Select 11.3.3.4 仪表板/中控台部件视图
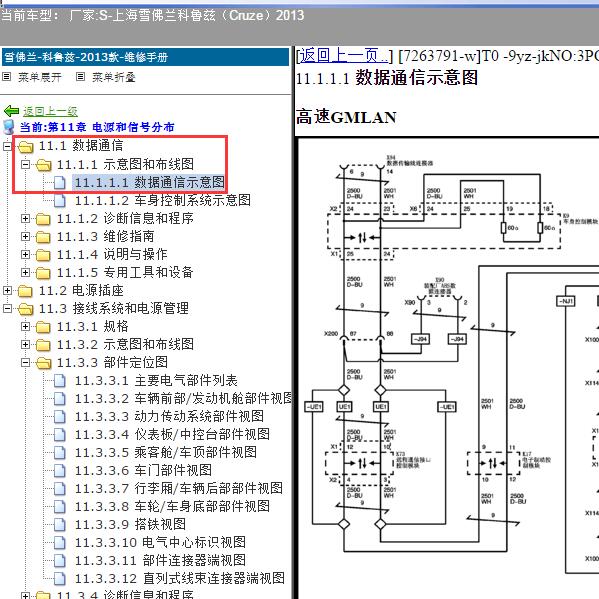This screenshot has height=599, width=599. pyautogui.click(x=172, y=434)
